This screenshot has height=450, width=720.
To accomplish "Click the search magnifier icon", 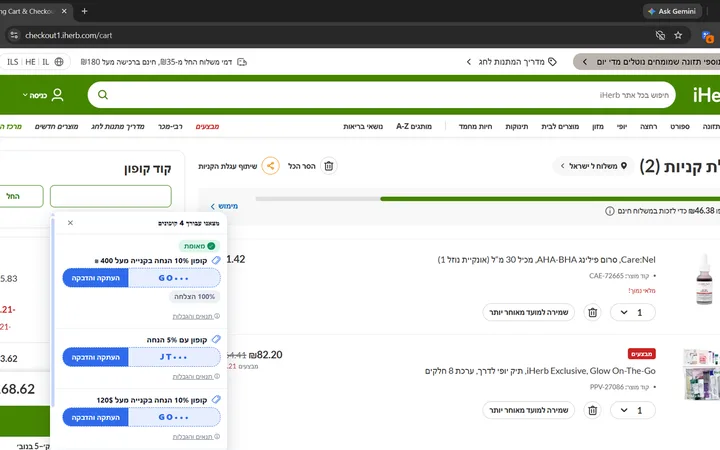I will pos(103,95).
